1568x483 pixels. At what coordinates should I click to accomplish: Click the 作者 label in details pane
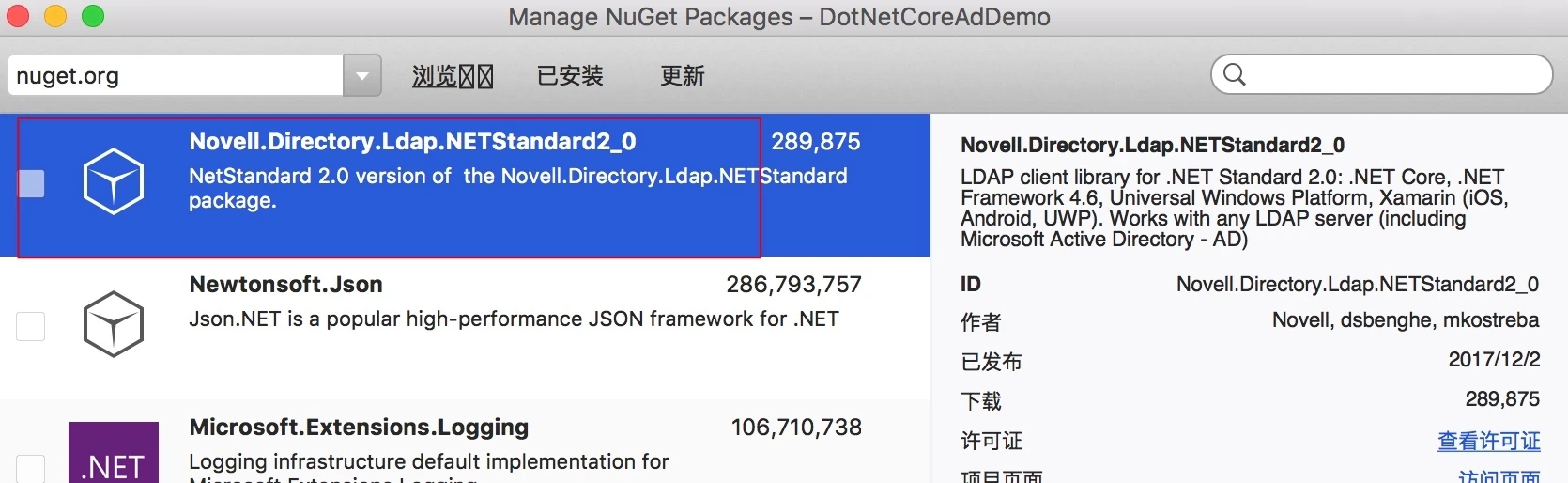[x=981, y=322]
